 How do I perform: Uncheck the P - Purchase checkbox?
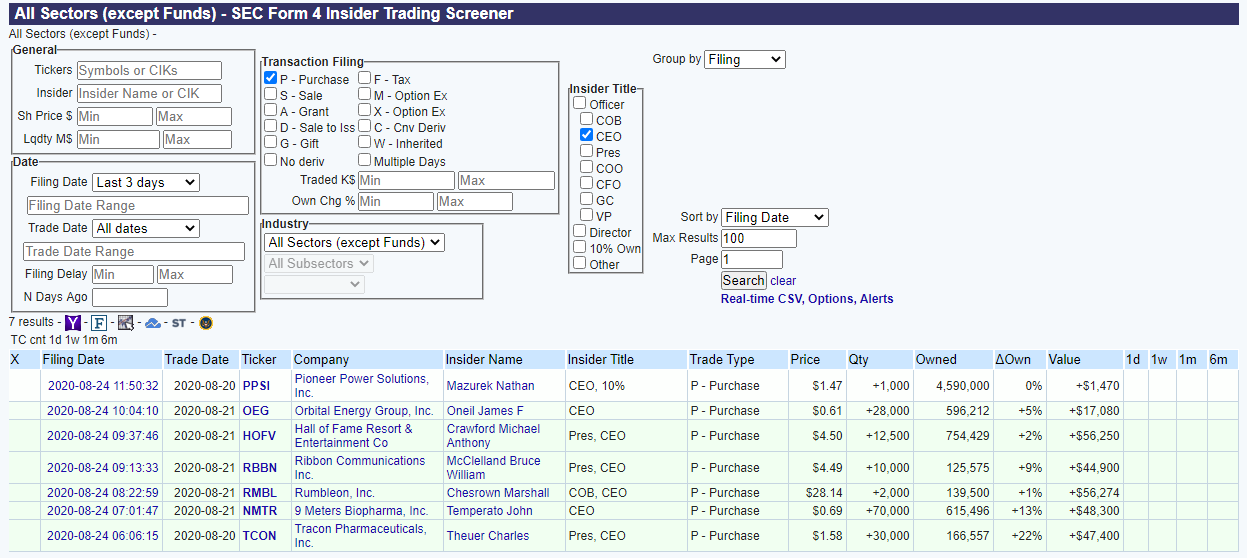point(270,78)
